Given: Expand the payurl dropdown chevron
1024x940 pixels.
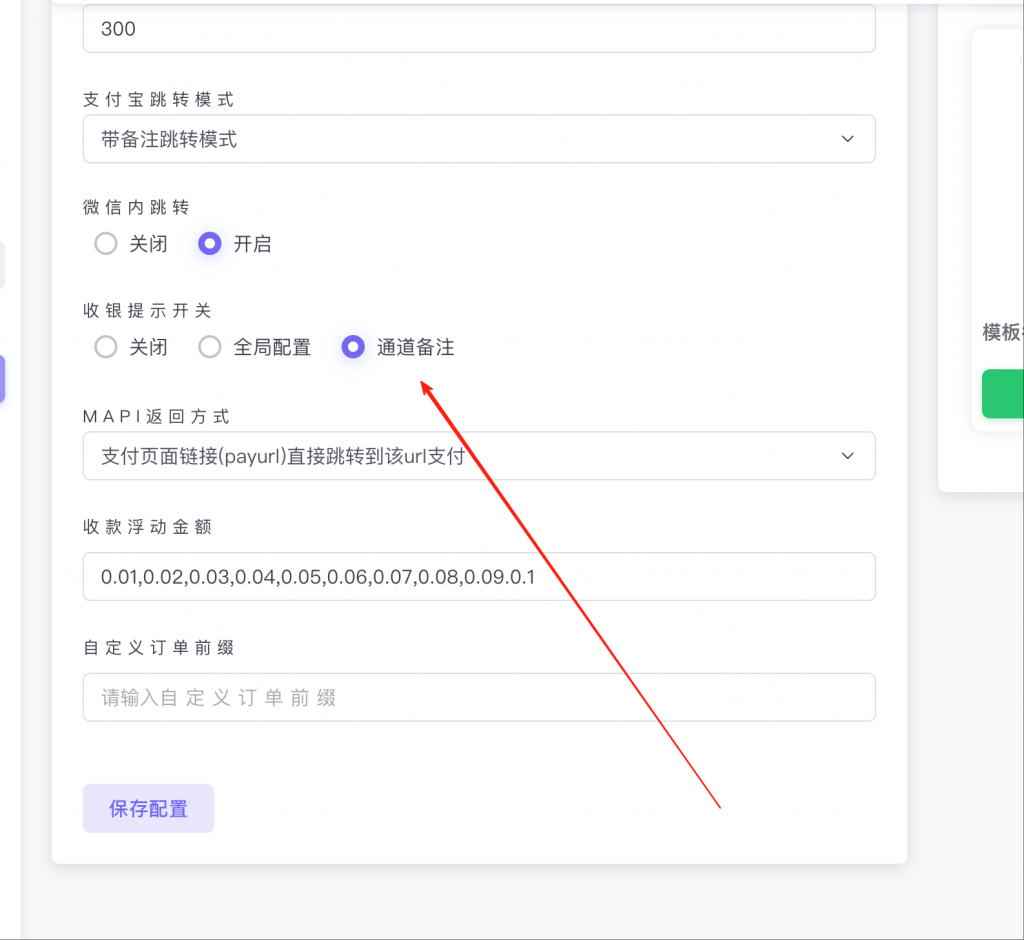Looking at the screenshot, I should click(848, 456).
